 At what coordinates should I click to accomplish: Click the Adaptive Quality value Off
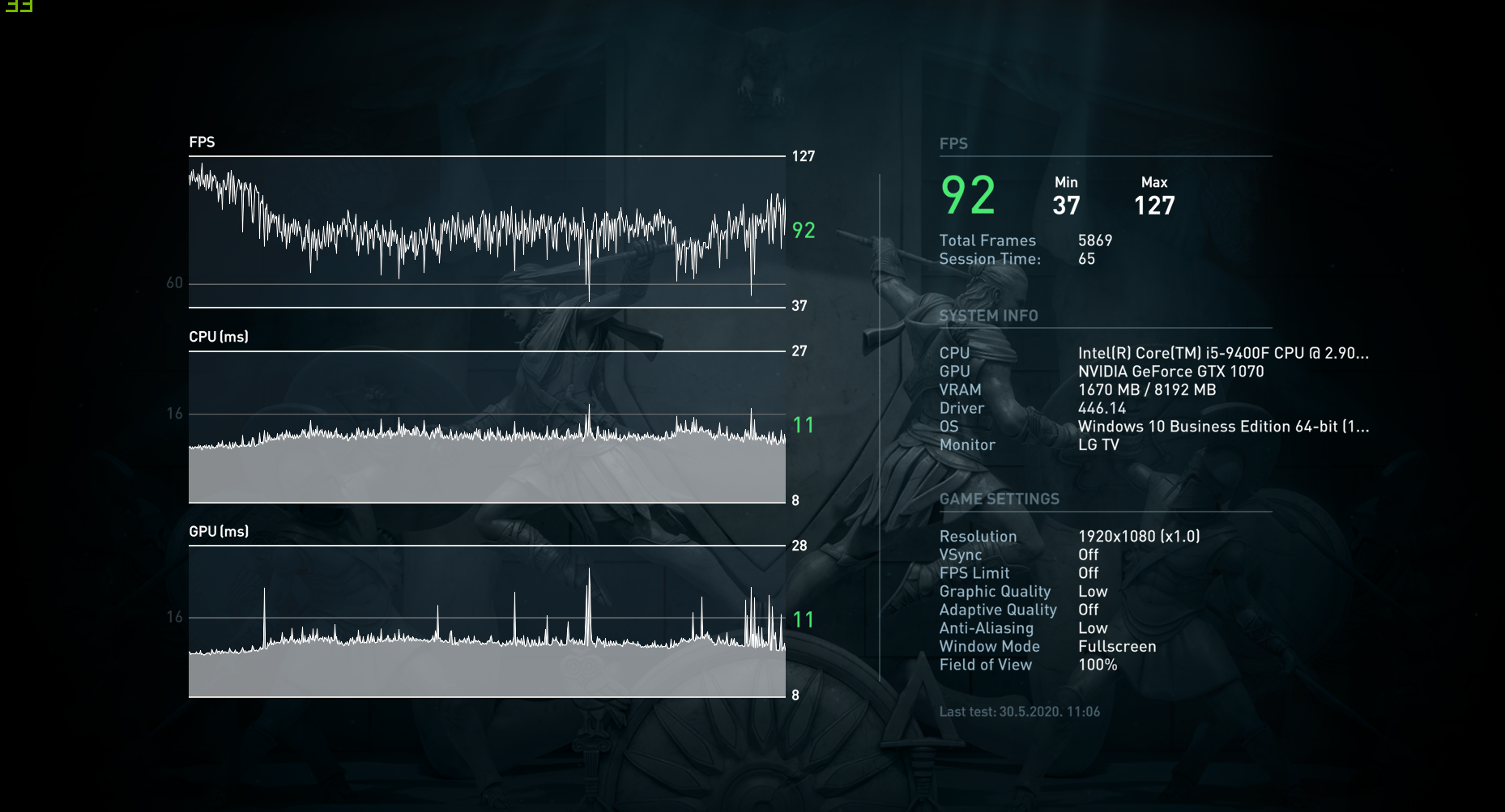[1088, 610]
